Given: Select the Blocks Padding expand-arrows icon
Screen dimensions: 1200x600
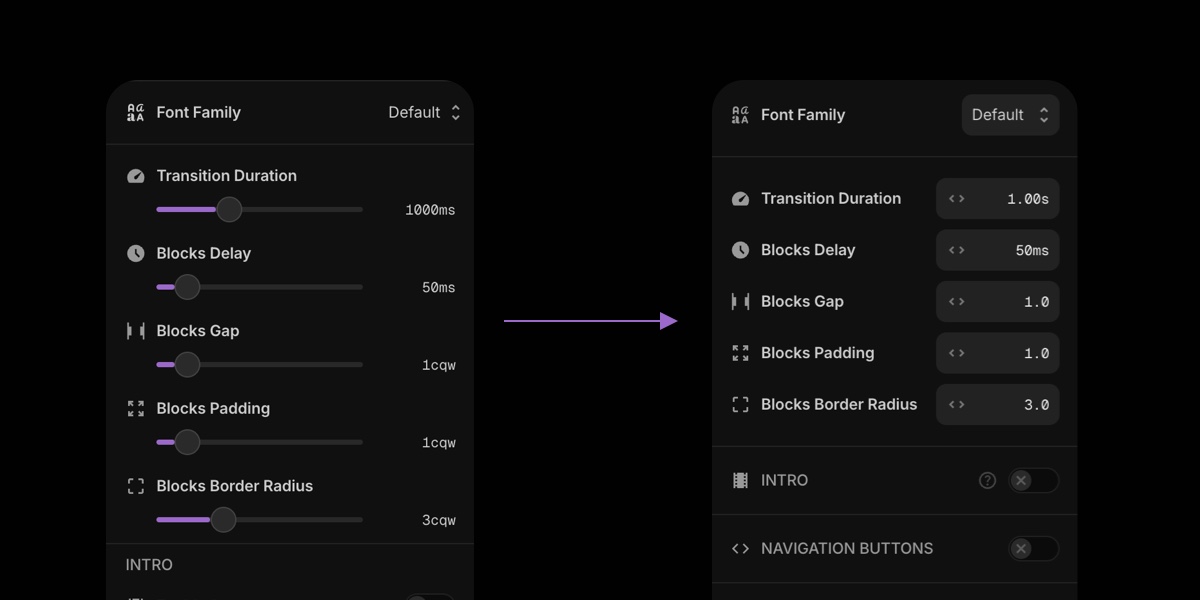Looking at the screenshot, I should [x=740, y=353].
